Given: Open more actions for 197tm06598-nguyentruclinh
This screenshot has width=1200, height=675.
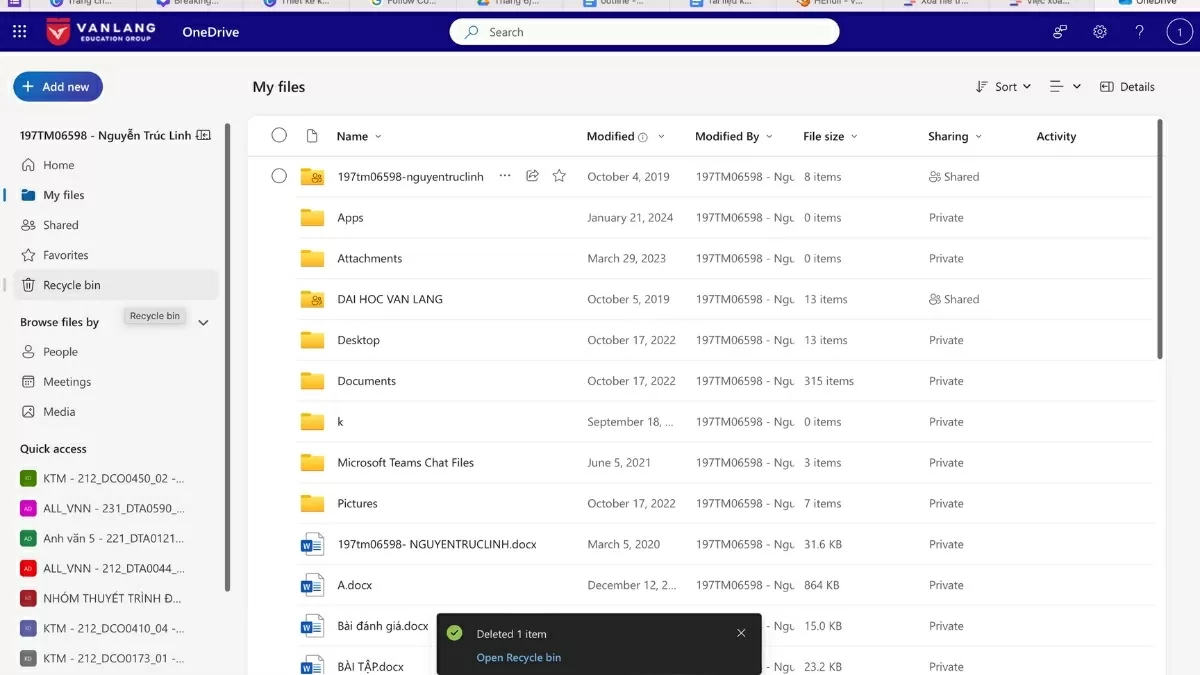Looking at the screenshot, I should click(505, 175).
